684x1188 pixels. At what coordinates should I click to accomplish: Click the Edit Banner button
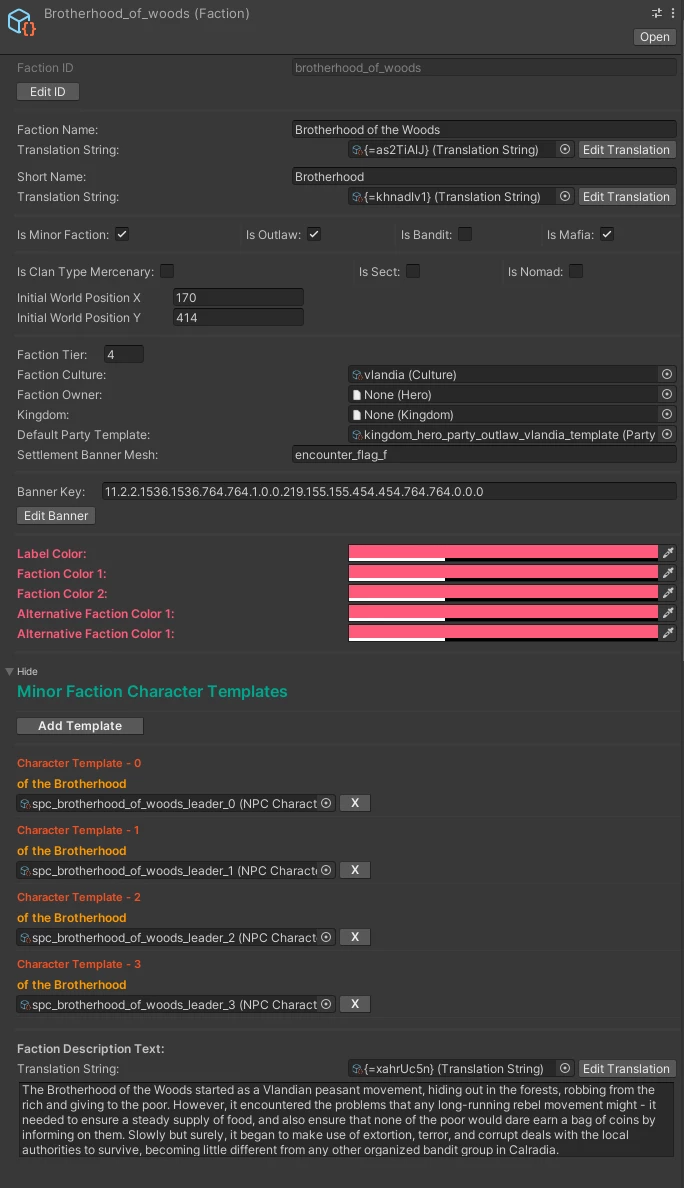tap(56, 516)
